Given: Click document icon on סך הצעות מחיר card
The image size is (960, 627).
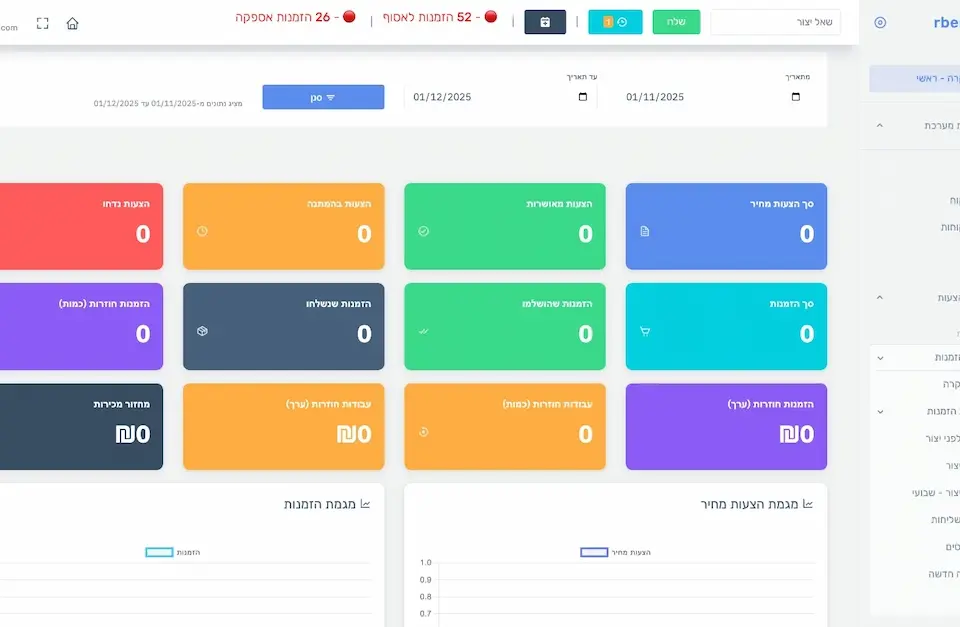Looking at the screenshot, I should [645, 231].
